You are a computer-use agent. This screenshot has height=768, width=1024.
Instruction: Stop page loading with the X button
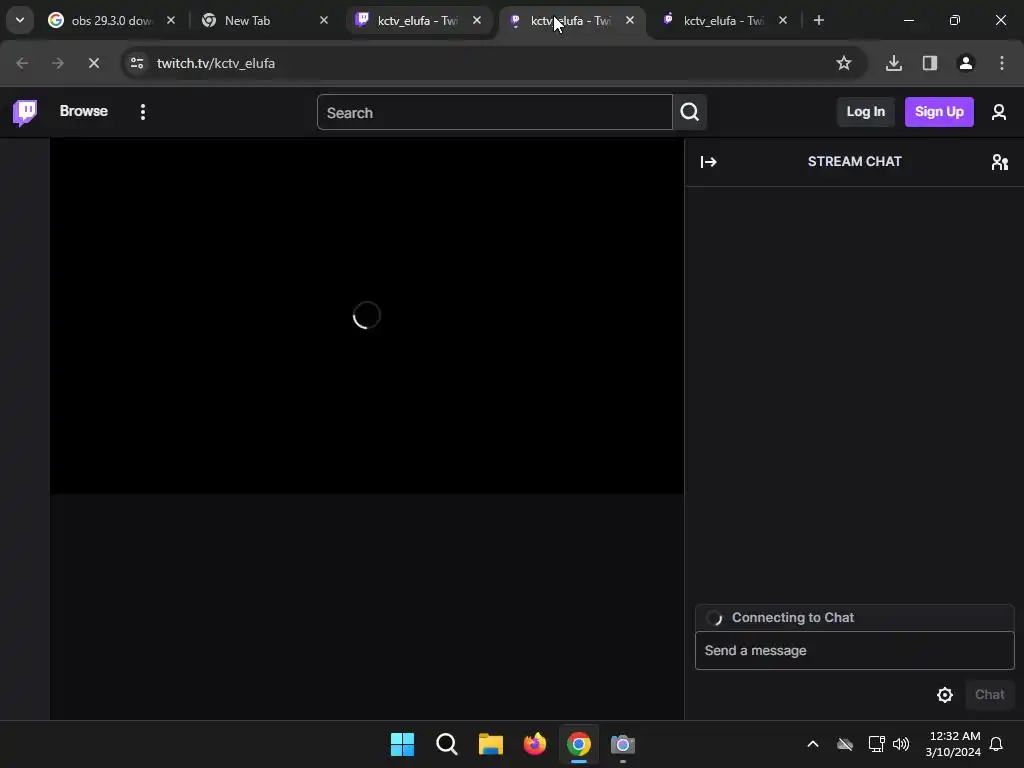tap(93, 63)
